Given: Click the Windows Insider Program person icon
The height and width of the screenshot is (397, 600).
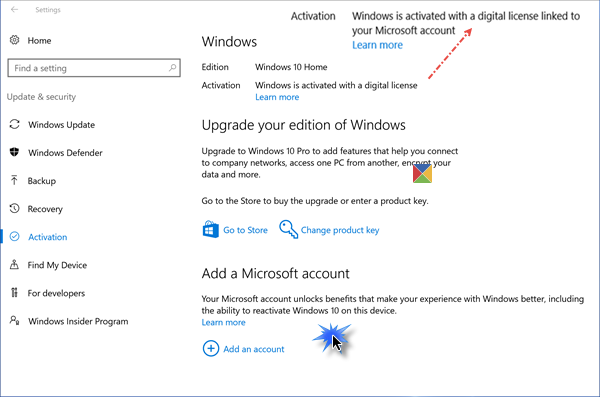Looking at the screenshot, I should point(15,320).
